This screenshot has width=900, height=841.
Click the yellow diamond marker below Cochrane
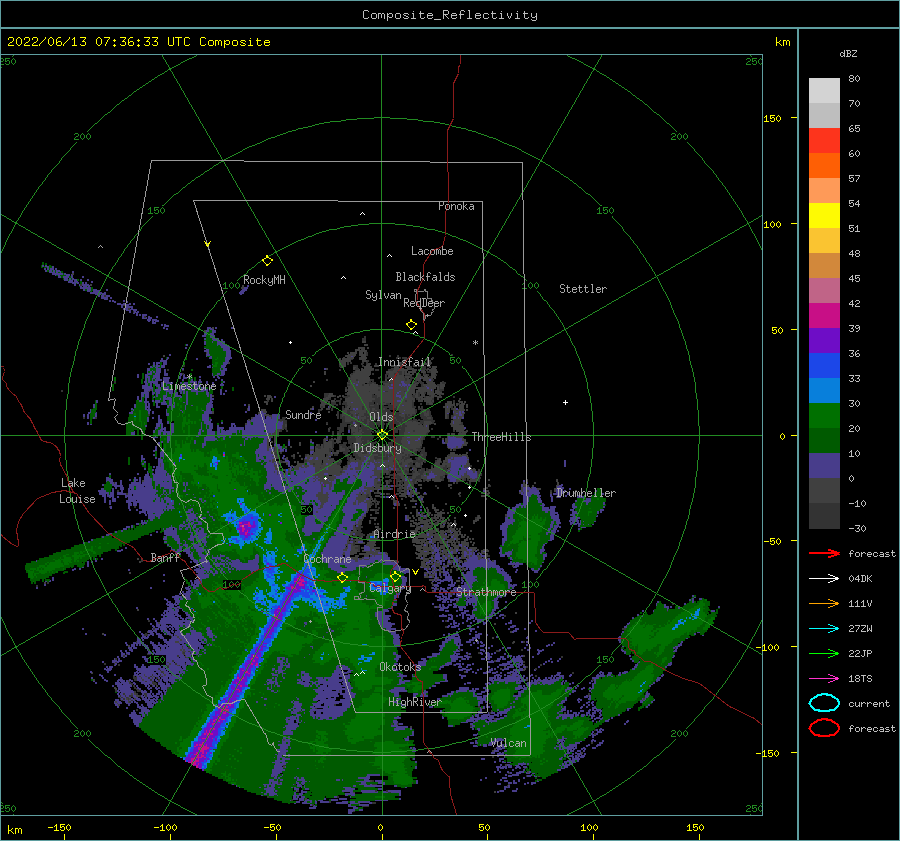[343, 578]
